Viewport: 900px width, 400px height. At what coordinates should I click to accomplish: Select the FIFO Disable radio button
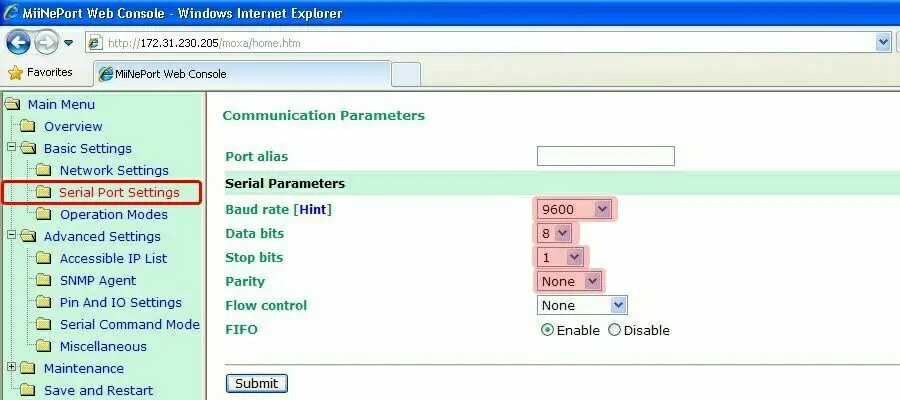[614, 330]
